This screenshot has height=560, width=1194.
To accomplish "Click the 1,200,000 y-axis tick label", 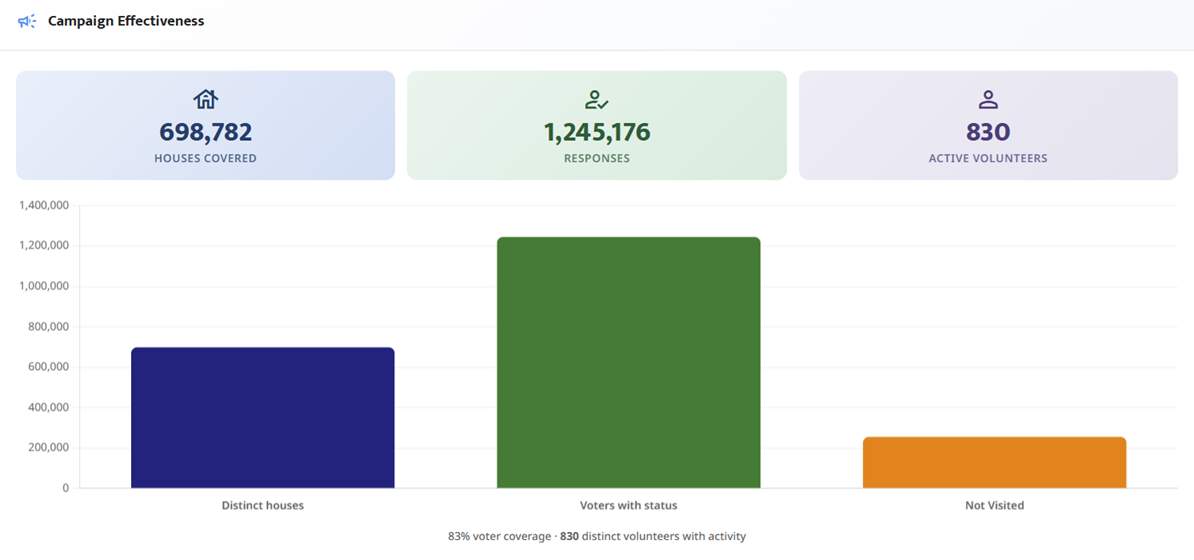I will (x=44, y=246).
